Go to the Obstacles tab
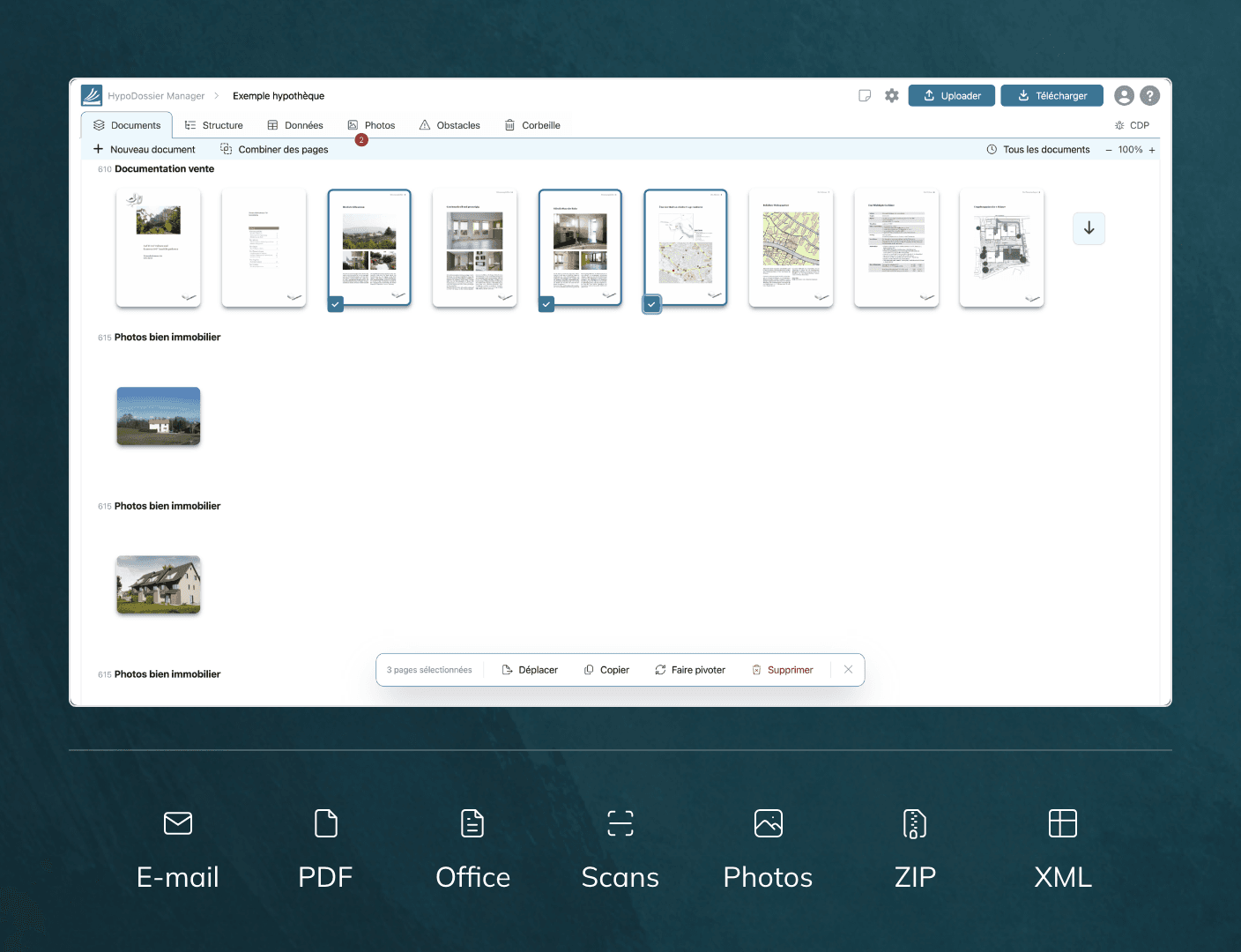 (x=450, y=125)
